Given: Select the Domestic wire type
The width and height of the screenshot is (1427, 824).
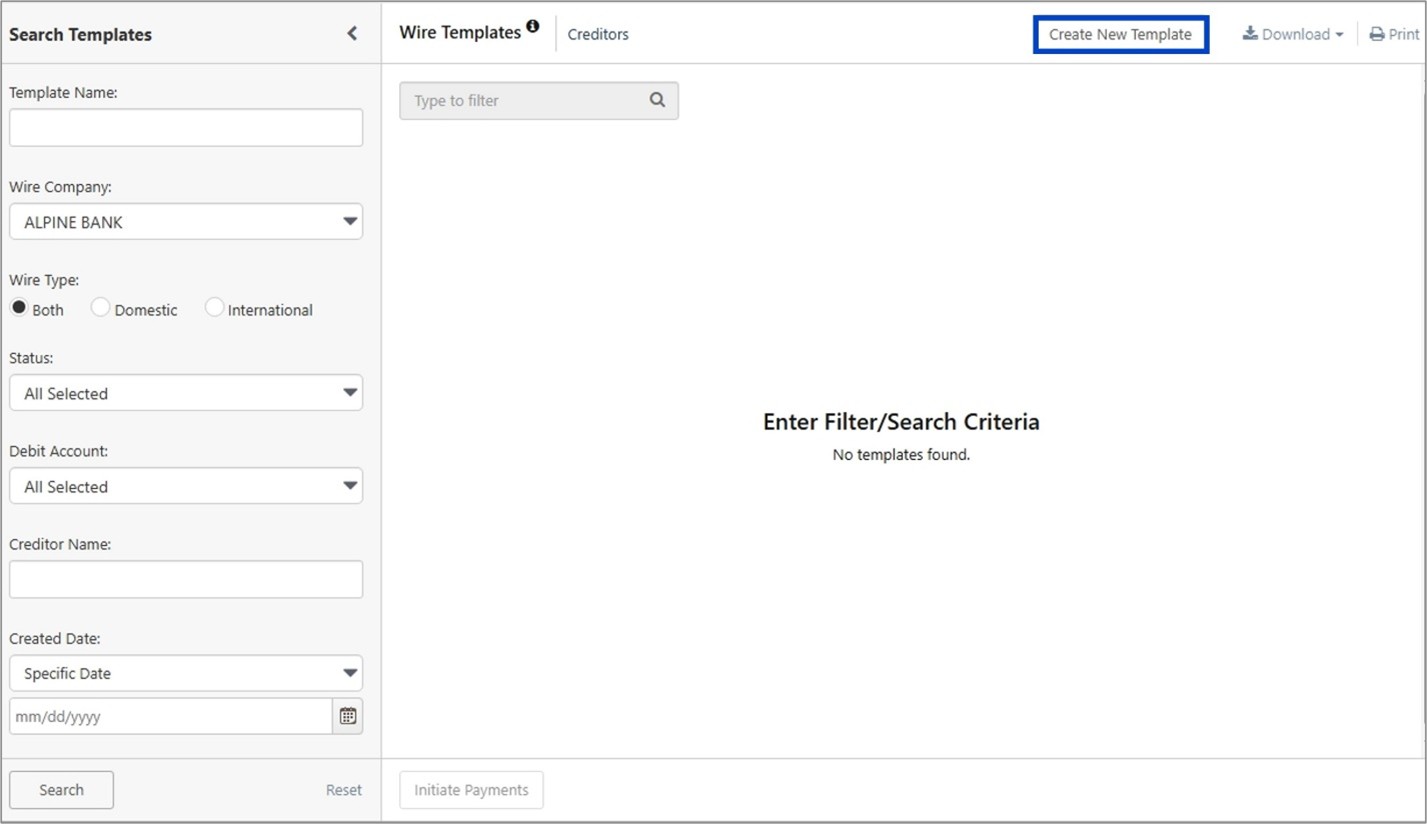Looking at the screenshot, I should 101,308.
